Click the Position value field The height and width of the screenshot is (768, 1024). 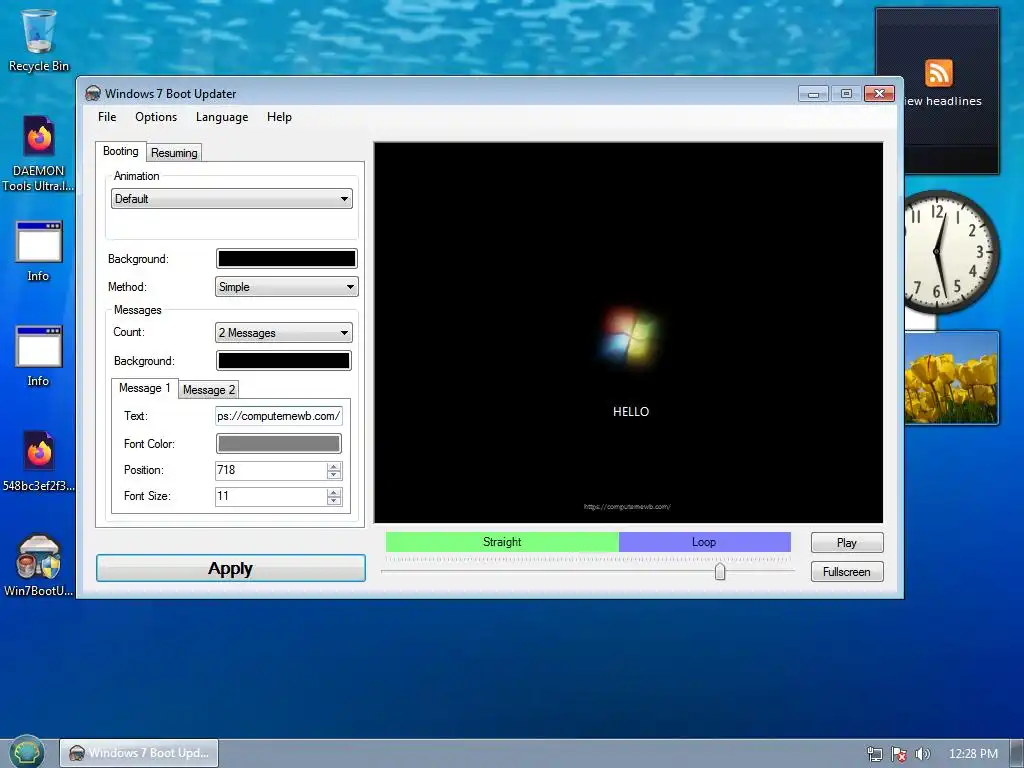tap(271, 470)
